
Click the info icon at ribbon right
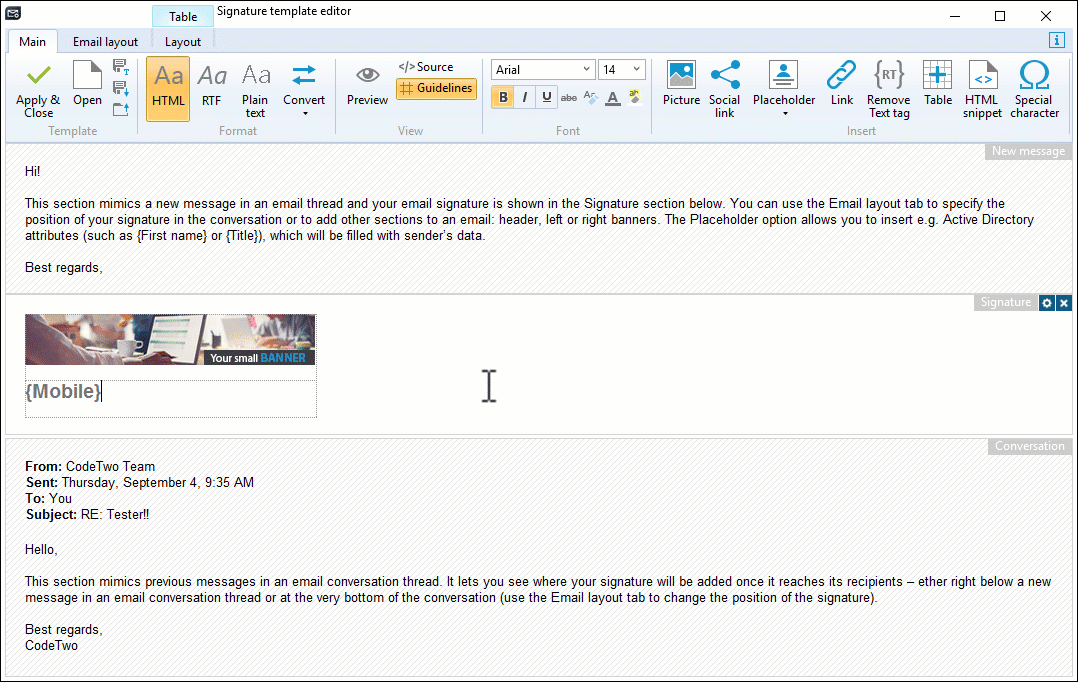tap(1057, 41)
